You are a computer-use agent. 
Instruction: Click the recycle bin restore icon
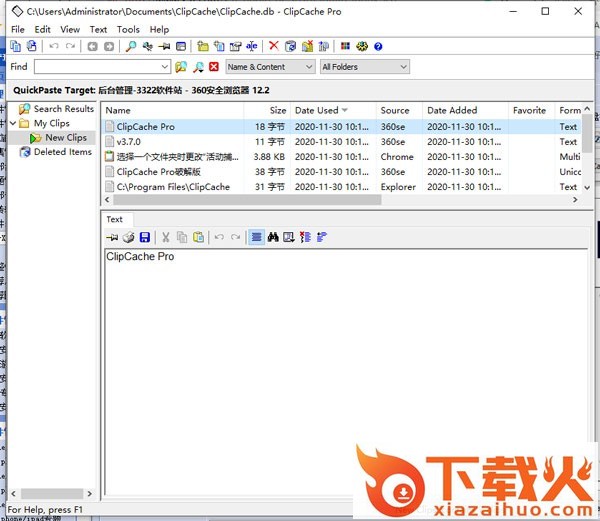coord(290,46)
